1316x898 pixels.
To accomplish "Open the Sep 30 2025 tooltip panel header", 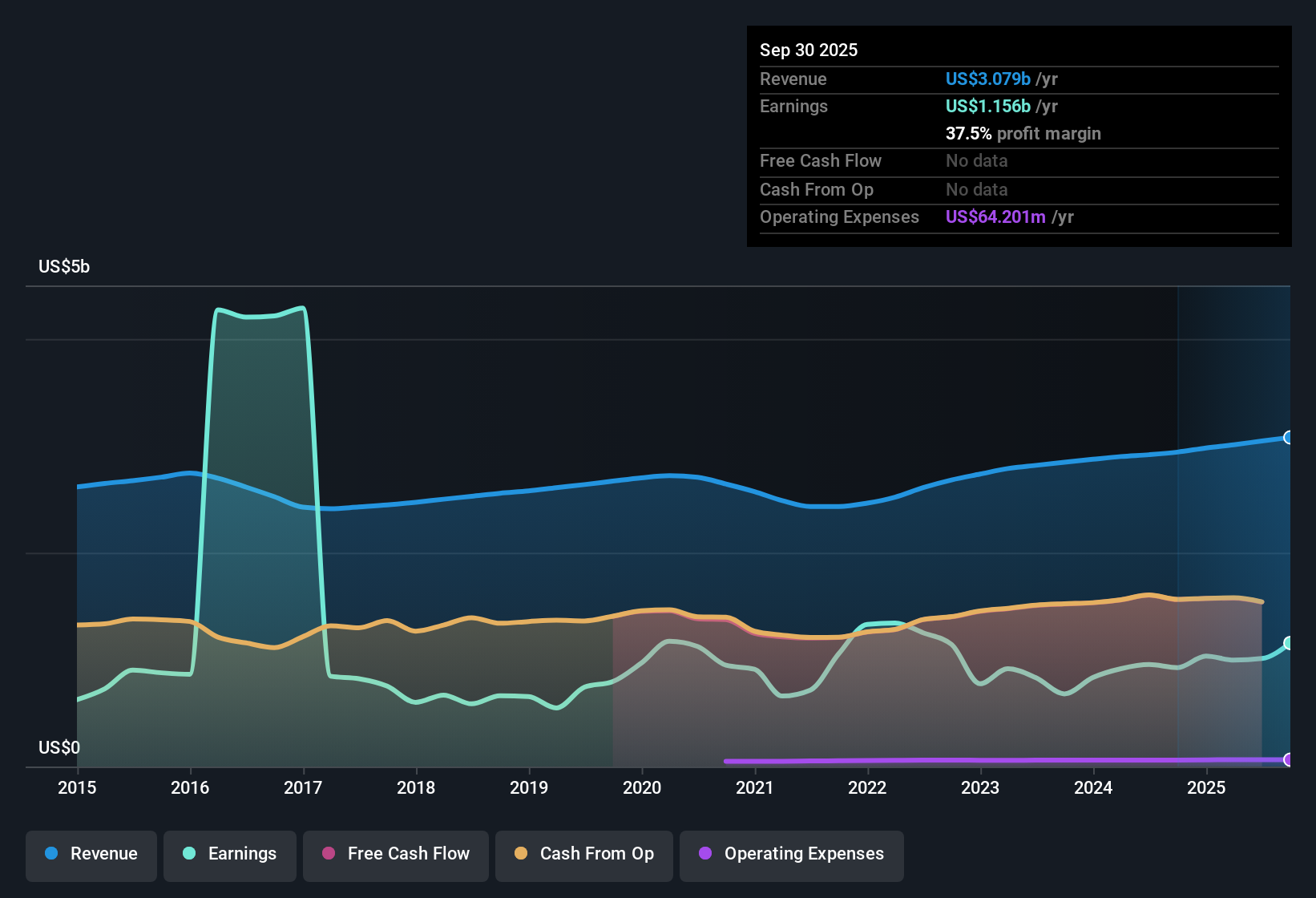I will tap(809, 50).
